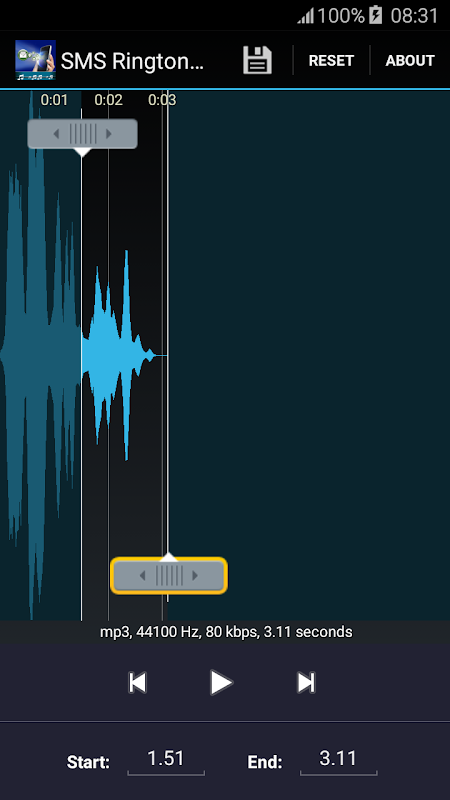Click left arrow on start marker handle
The image size is (450, 800).
[x=56, y=134]
